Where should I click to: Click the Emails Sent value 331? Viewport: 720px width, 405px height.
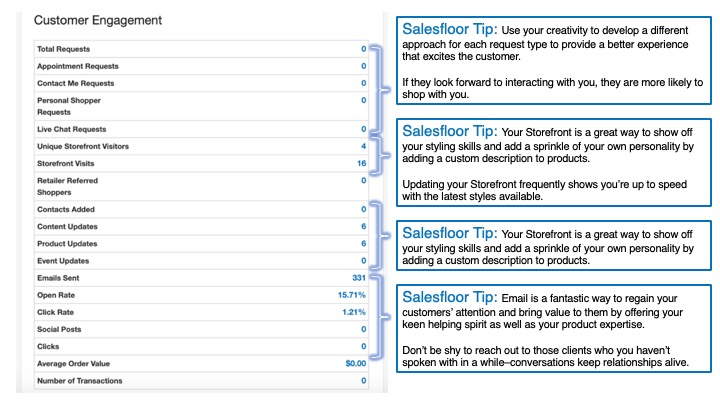[x=356, y=278]
